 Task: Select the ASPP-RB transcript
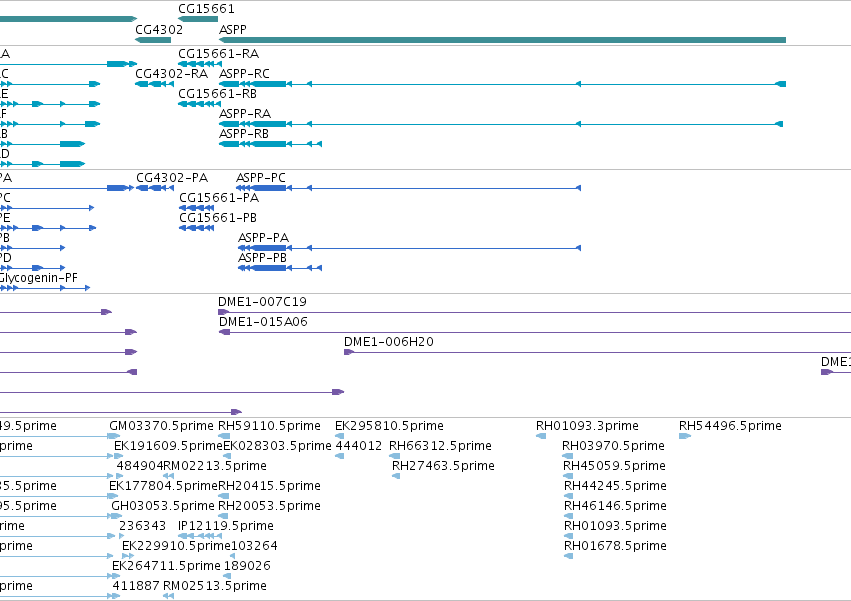point(270,144)
